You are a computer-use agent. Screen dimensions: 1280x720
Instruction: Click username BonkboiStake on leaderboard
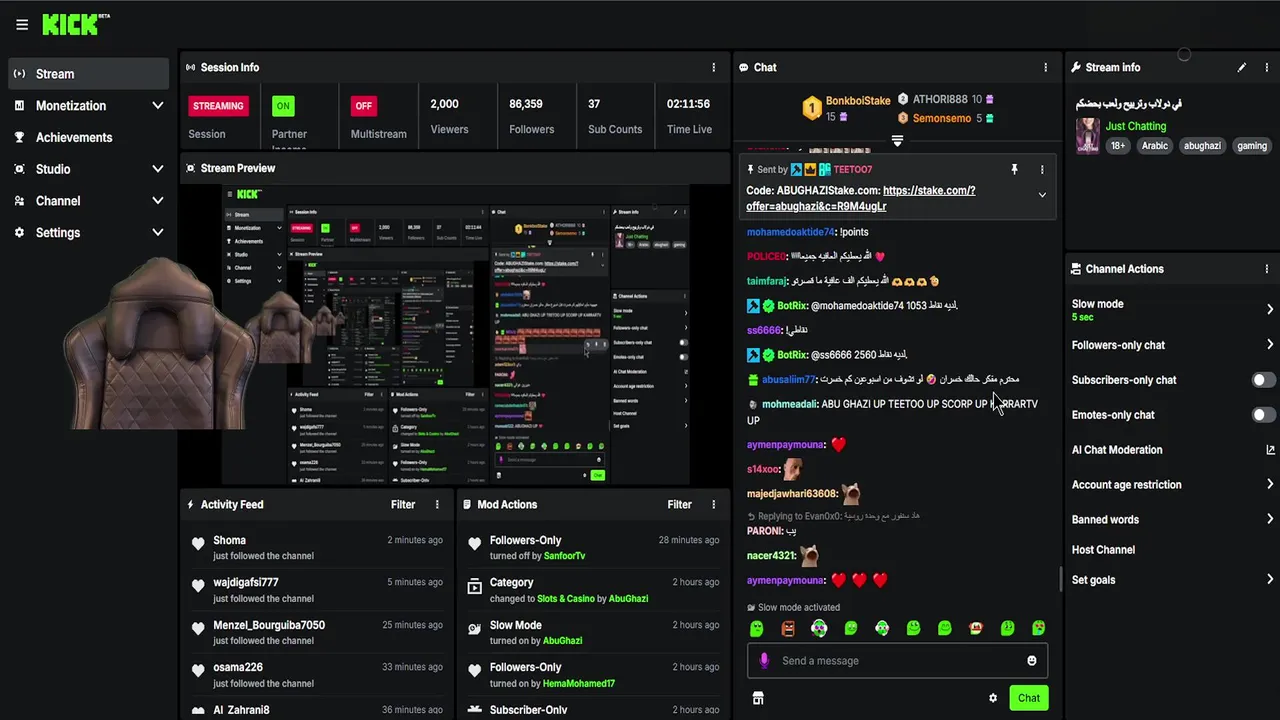point(858,101)
